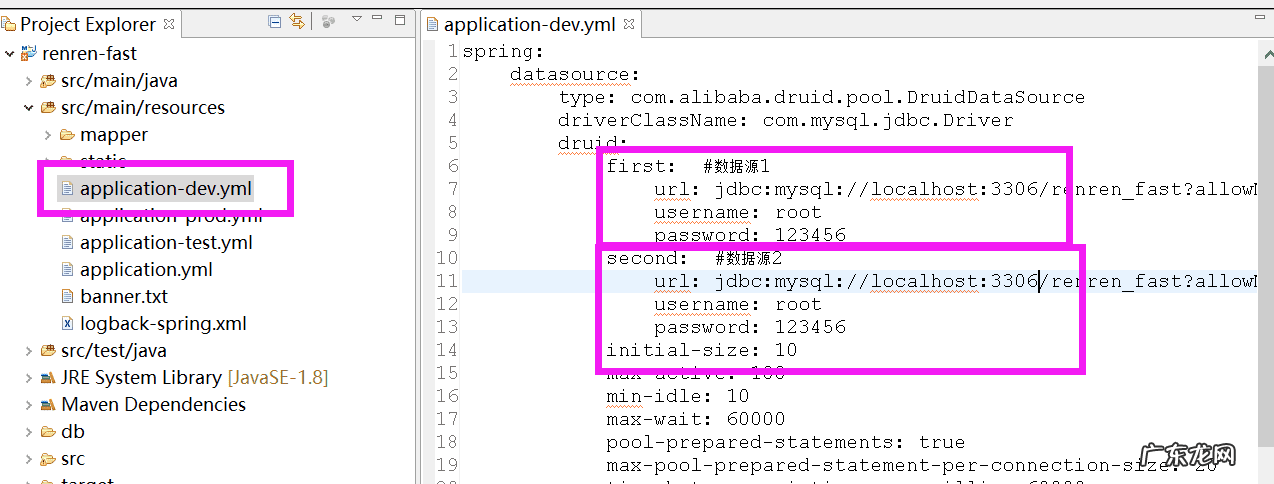Click the 'initial-size: 10' line
Image resolution: width=1274 pixels, height=484 pixels.
702,350
